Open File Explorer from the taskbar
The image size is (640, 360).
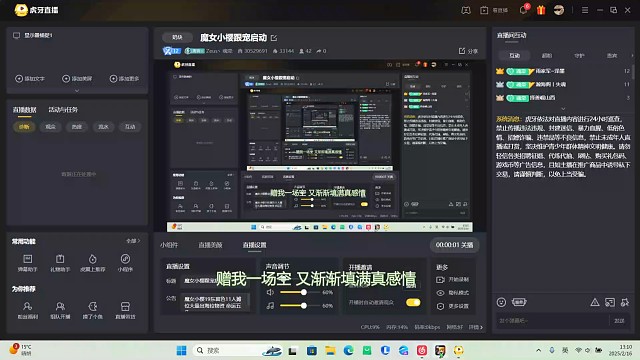pyautogui.click(x=330, y=350)
